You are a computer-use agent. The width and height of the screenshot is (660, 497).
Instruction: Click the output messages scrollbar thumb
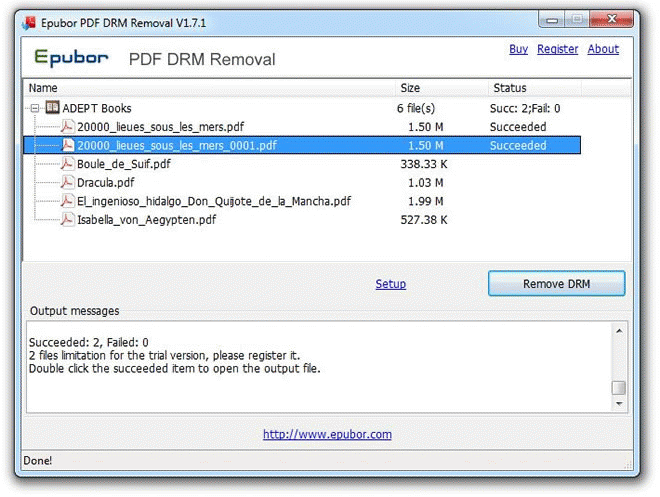point(619,388)
